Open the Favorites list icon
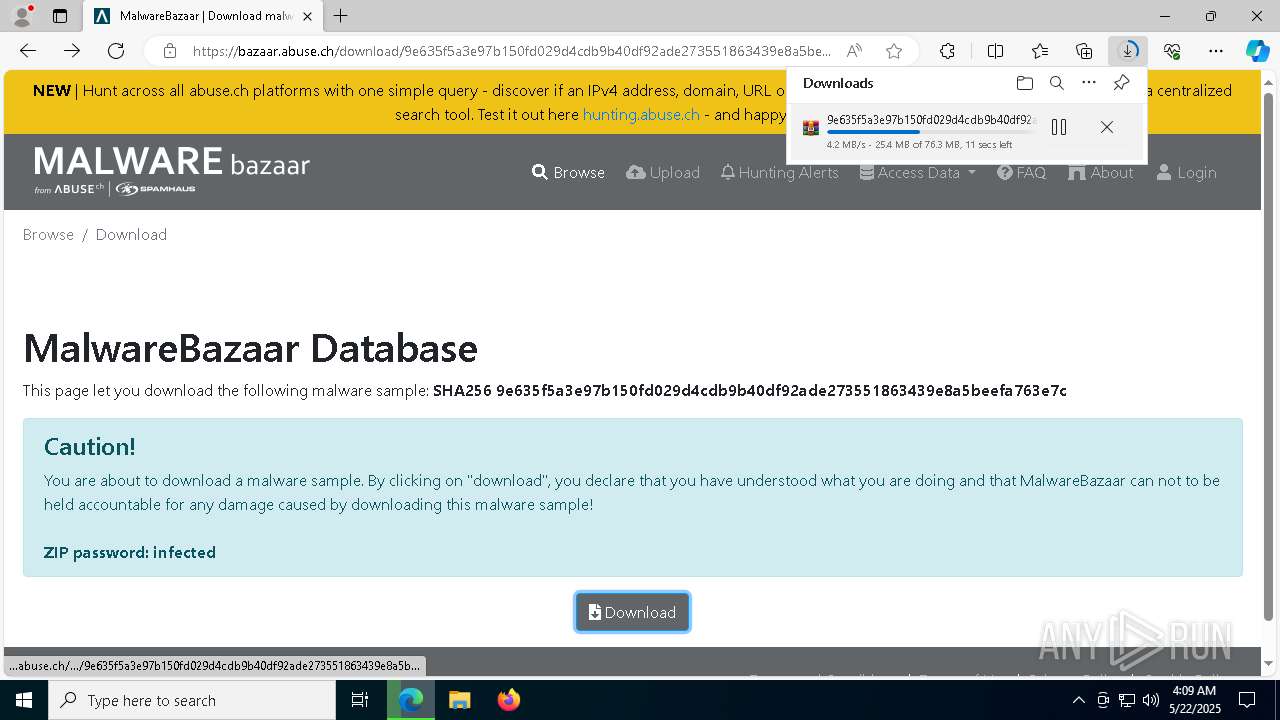1280x720 pixels. pos(1040,51)
